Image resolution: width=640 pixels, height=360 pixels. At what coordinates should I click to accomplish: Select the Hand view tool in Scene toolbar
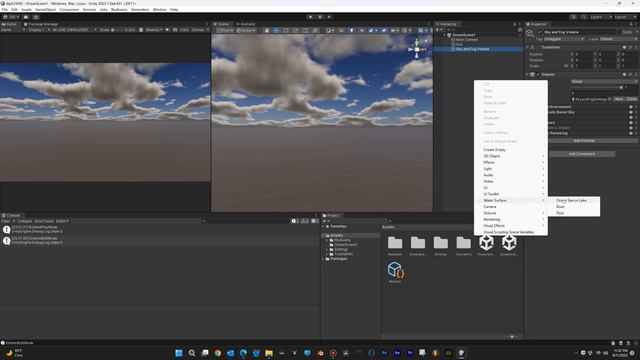pyautogui.click(x=267, y=30)
